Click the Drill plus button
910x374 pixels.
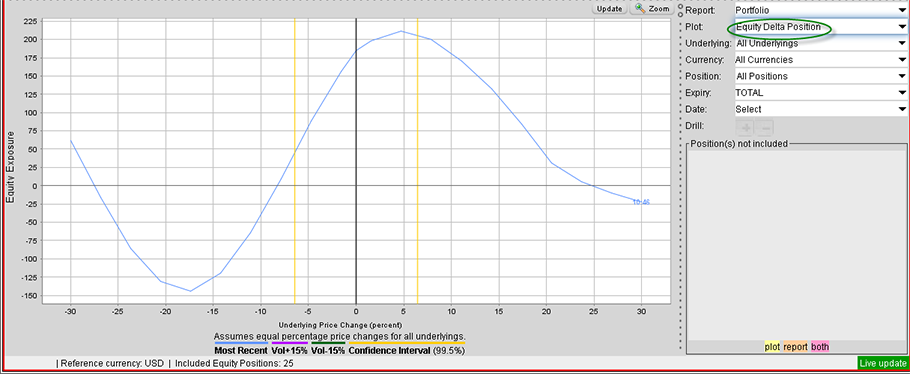click(746, 127)
